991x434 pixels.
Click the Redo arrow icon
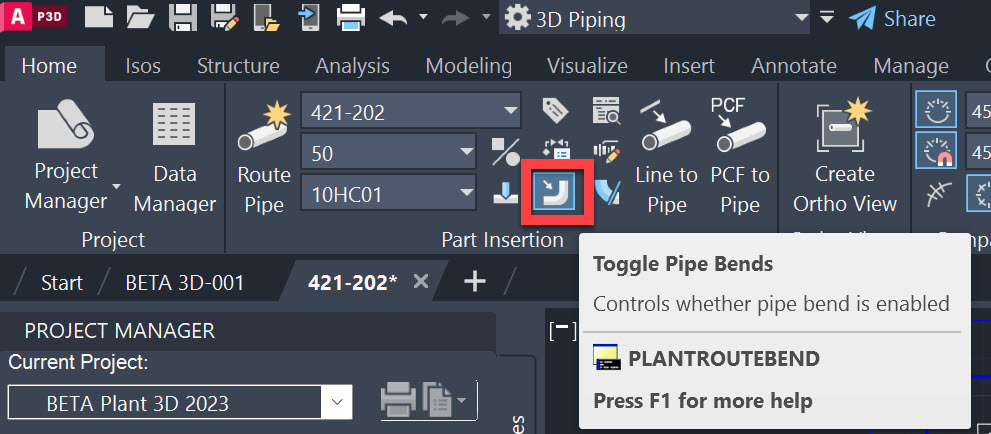tap(455, 18)
